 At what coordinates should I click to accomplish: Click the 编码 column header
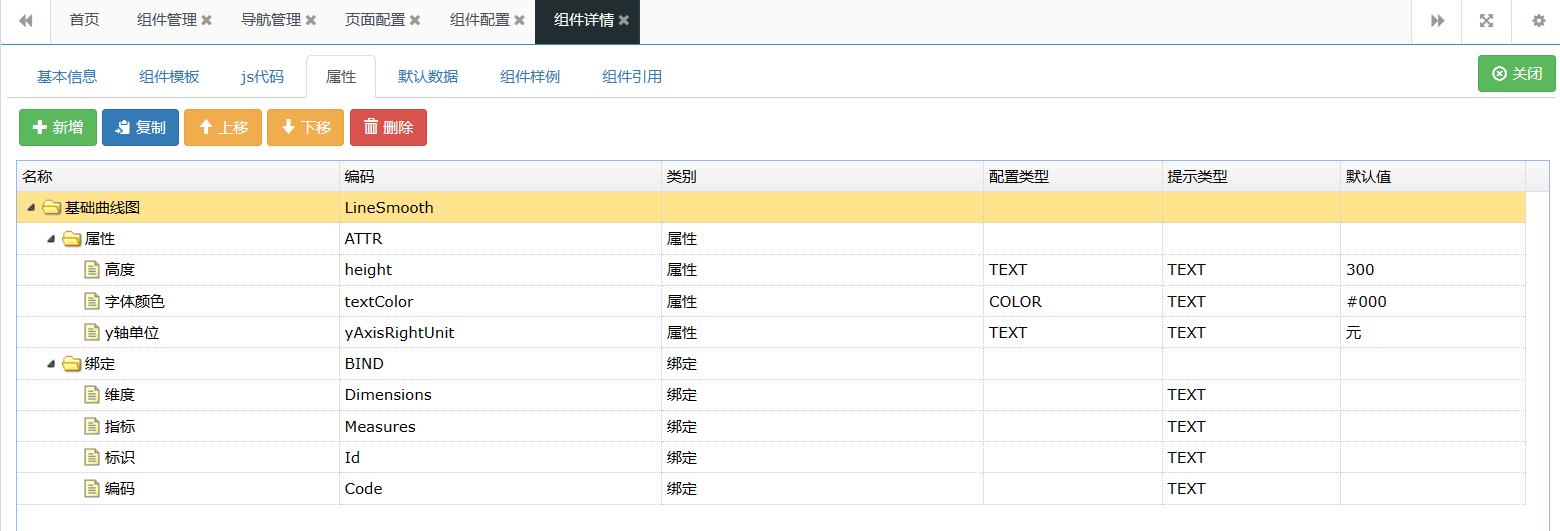tap(500, 176)
